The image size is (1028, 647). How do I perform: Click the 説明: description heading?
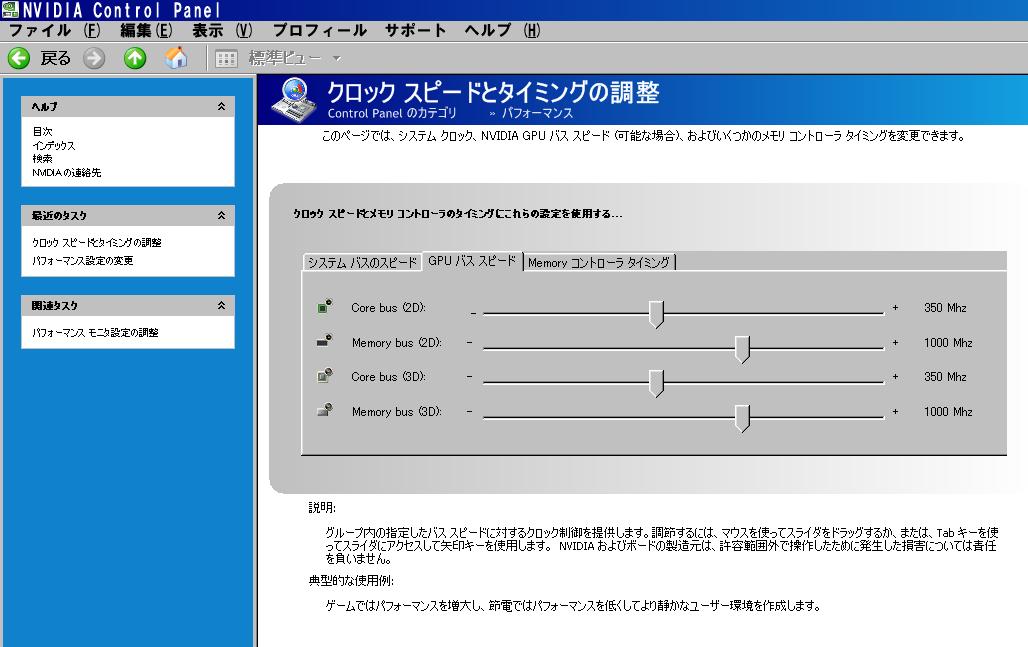pos(323,507)
